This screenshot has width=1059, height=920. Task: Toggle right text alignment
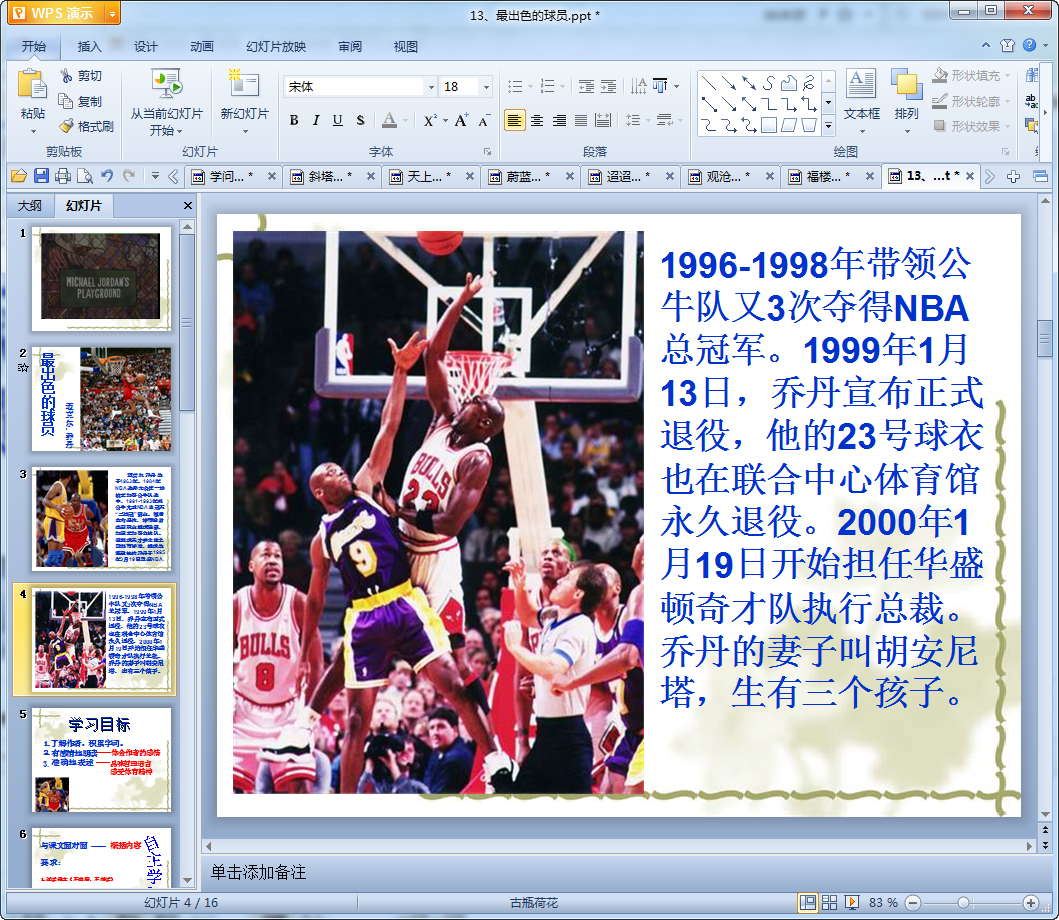tap(559, 120)
